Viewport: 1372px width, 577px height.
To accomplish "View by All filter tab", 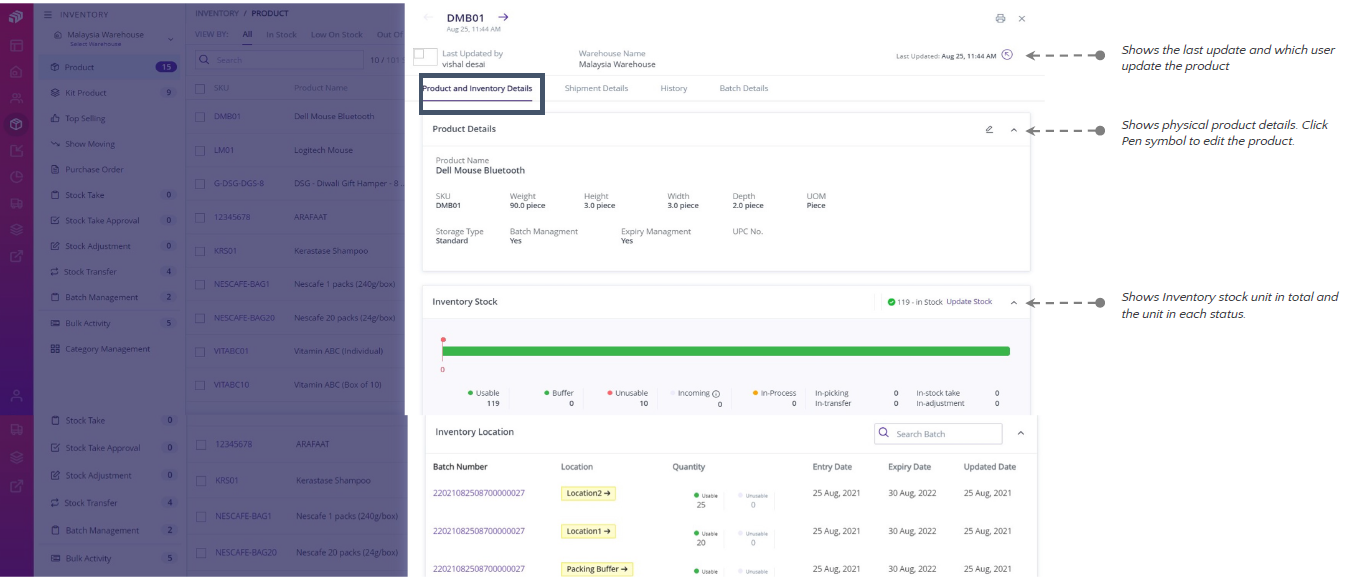I will pyautogui.click(x=247, y=34).
